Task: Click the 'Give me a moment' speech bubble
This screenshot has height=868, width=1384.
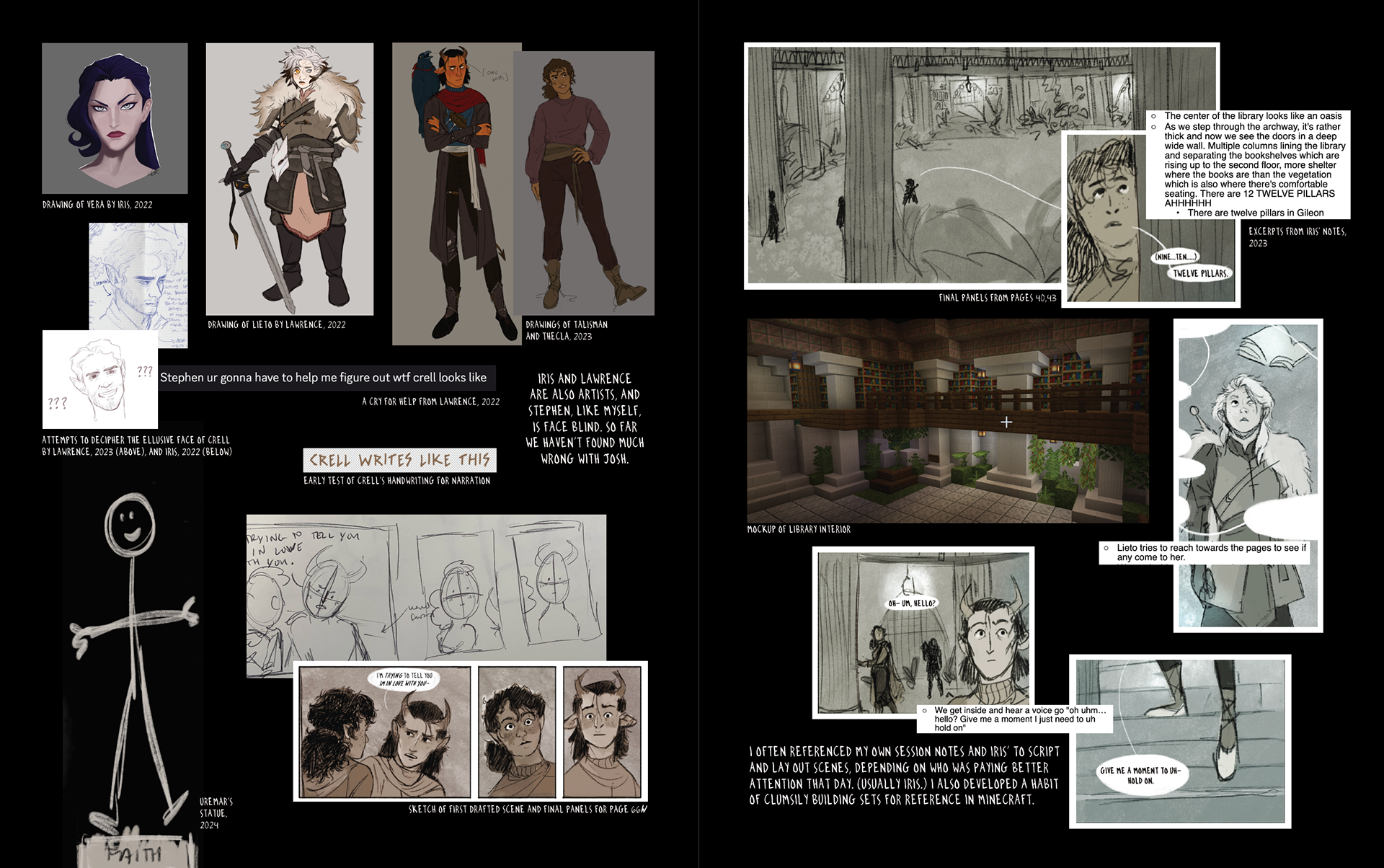Action: point(1140,775)
